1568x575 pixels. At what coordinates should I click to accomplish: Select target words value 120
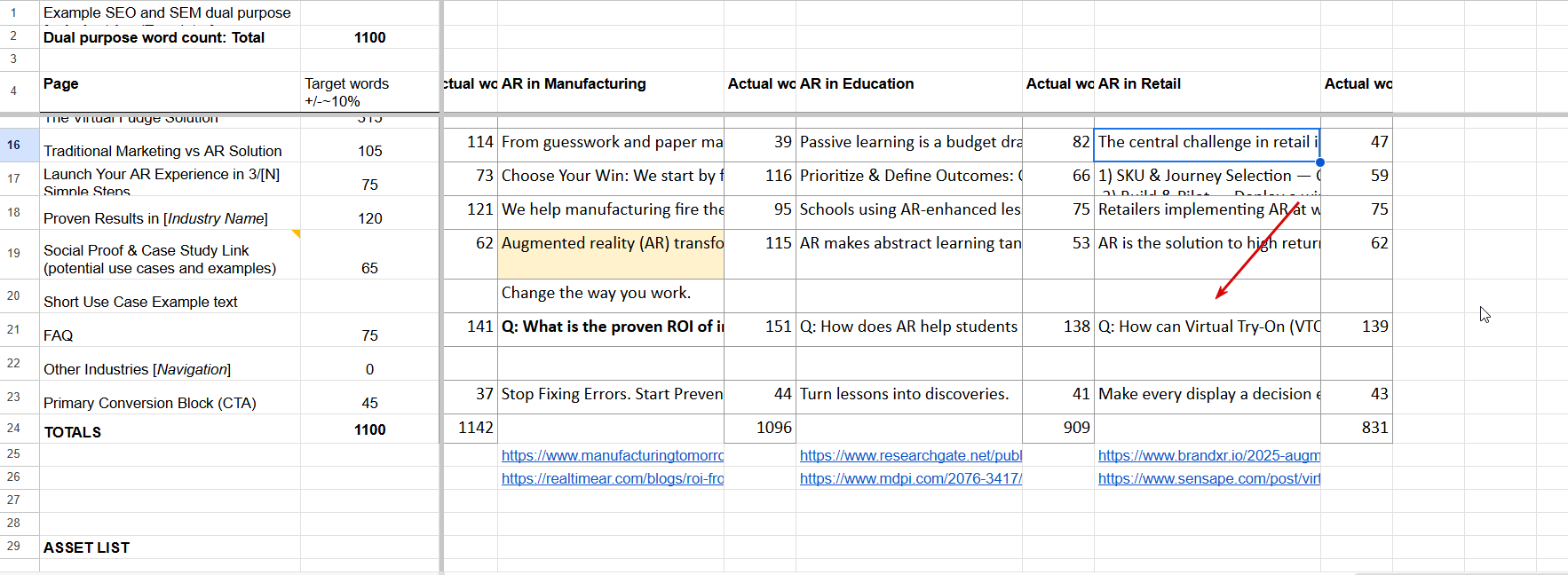(369, 213)
